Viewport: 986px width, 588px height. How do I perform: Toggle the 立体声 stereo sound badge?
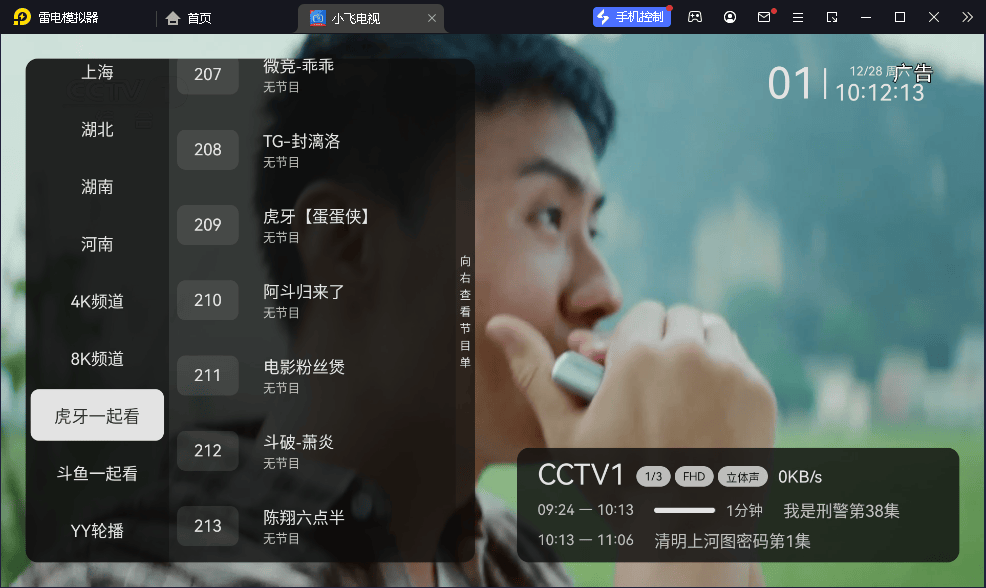click(x=742, y=476)
